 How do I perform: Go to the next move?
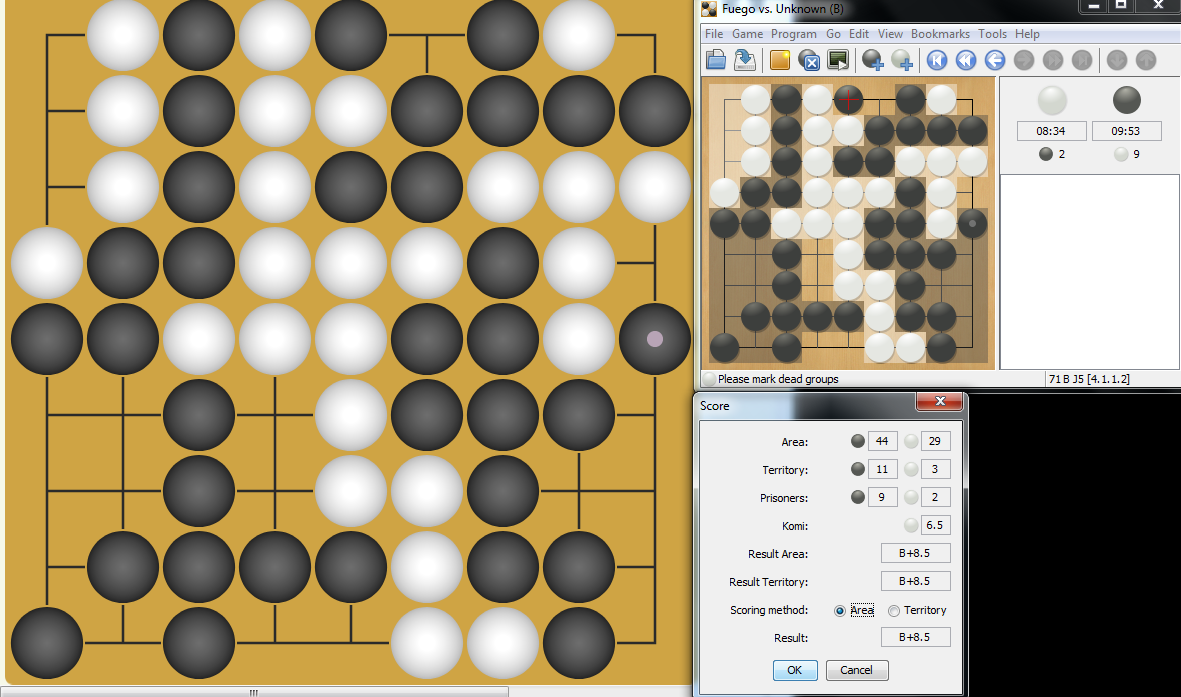[1024, 60]
